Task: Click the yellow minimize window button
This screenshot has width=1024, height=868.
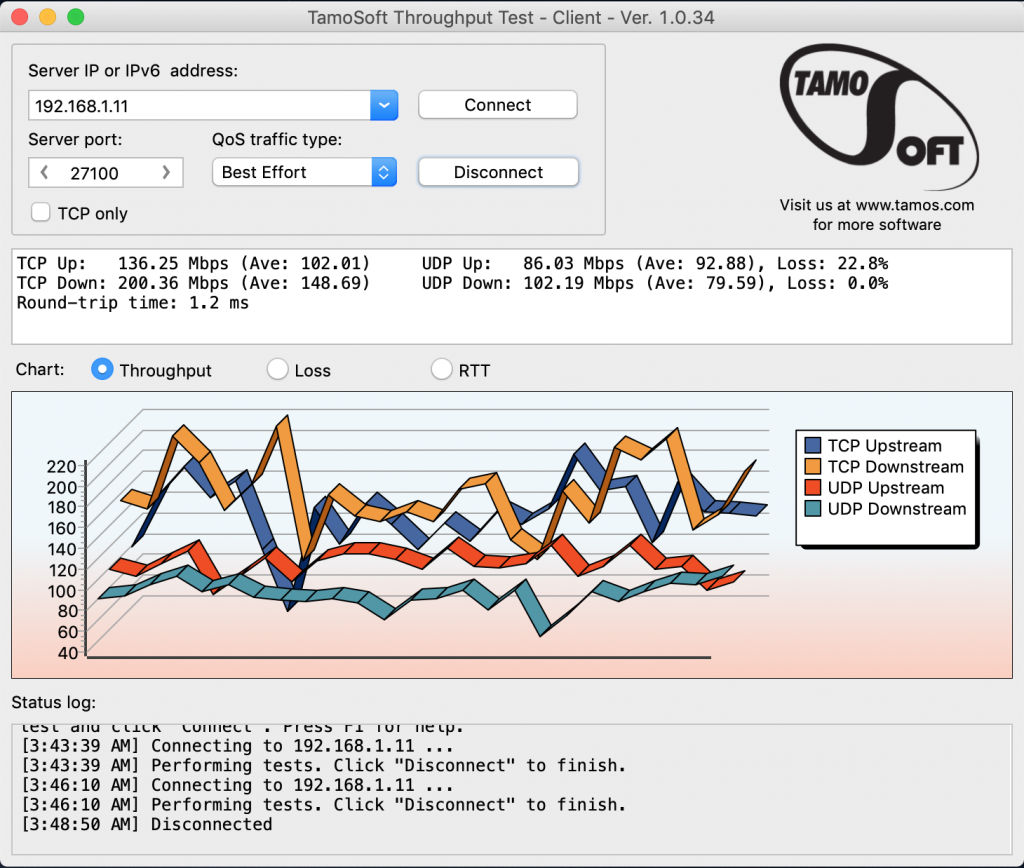Action: coord(48,17)
